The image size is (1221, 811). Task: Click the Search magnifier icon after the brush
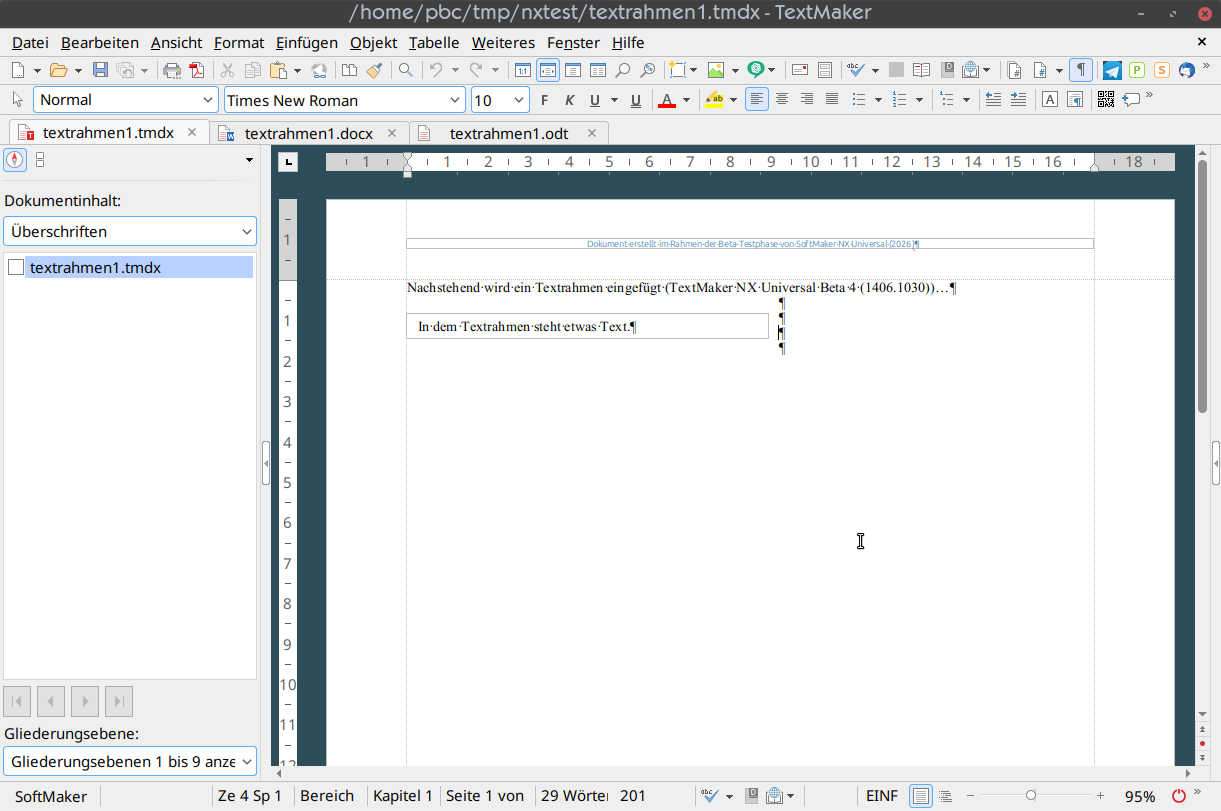click(x=405, y=70)
